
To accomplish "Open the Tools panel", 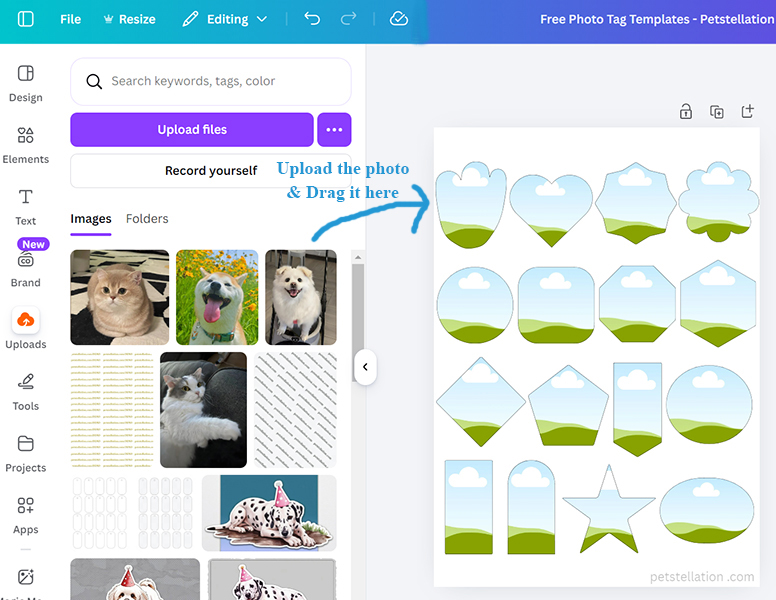I will 26,391.
